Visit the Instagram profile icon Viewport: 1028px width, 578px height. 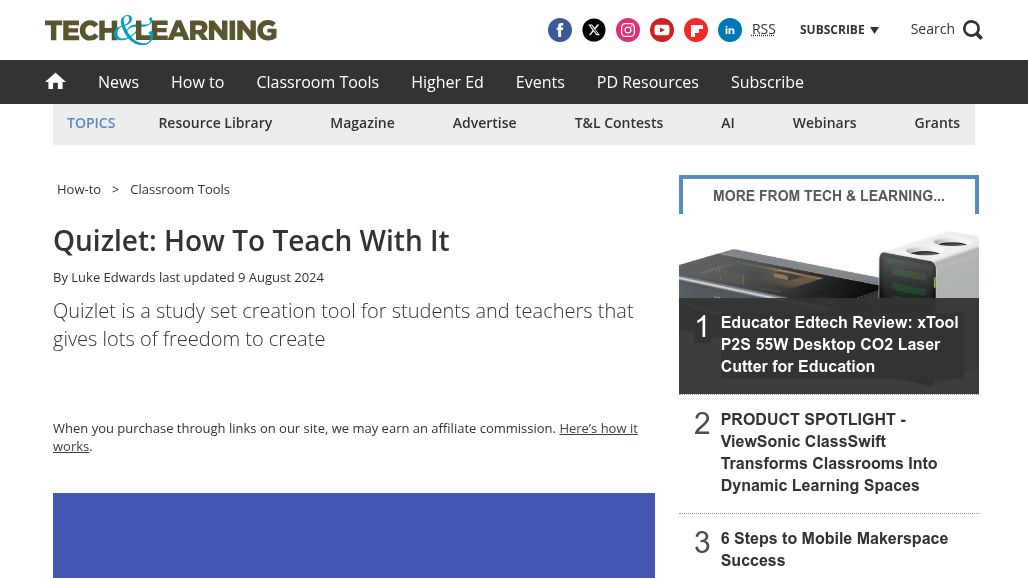pos(627,30)
